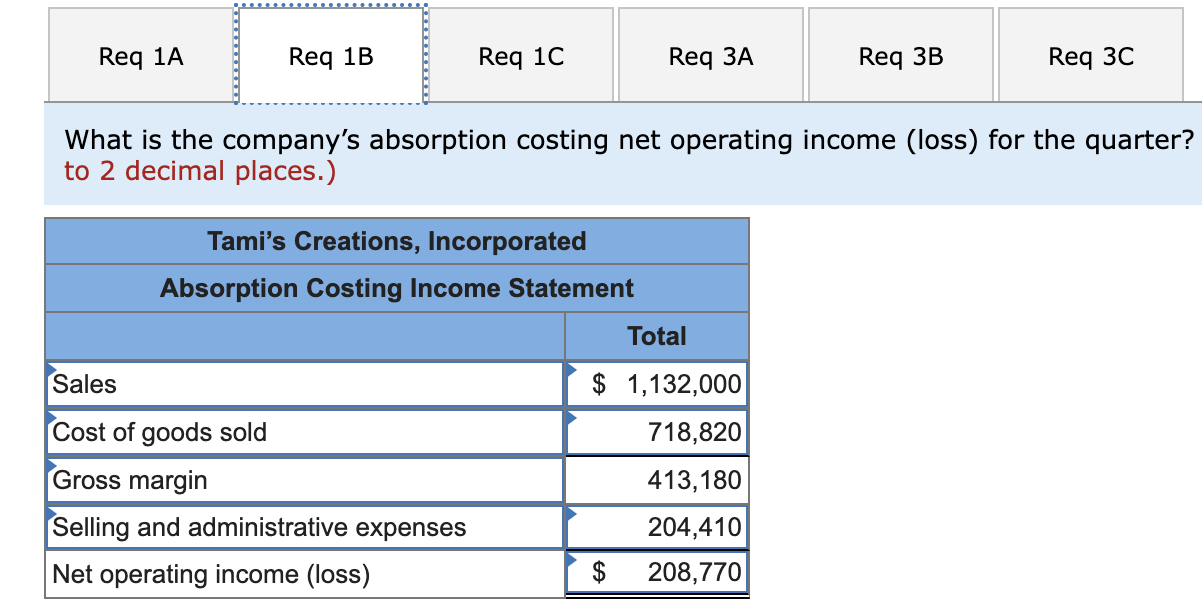Open the Sales row label dropdown
This screenshot has width=1202, height=606.
305,384
